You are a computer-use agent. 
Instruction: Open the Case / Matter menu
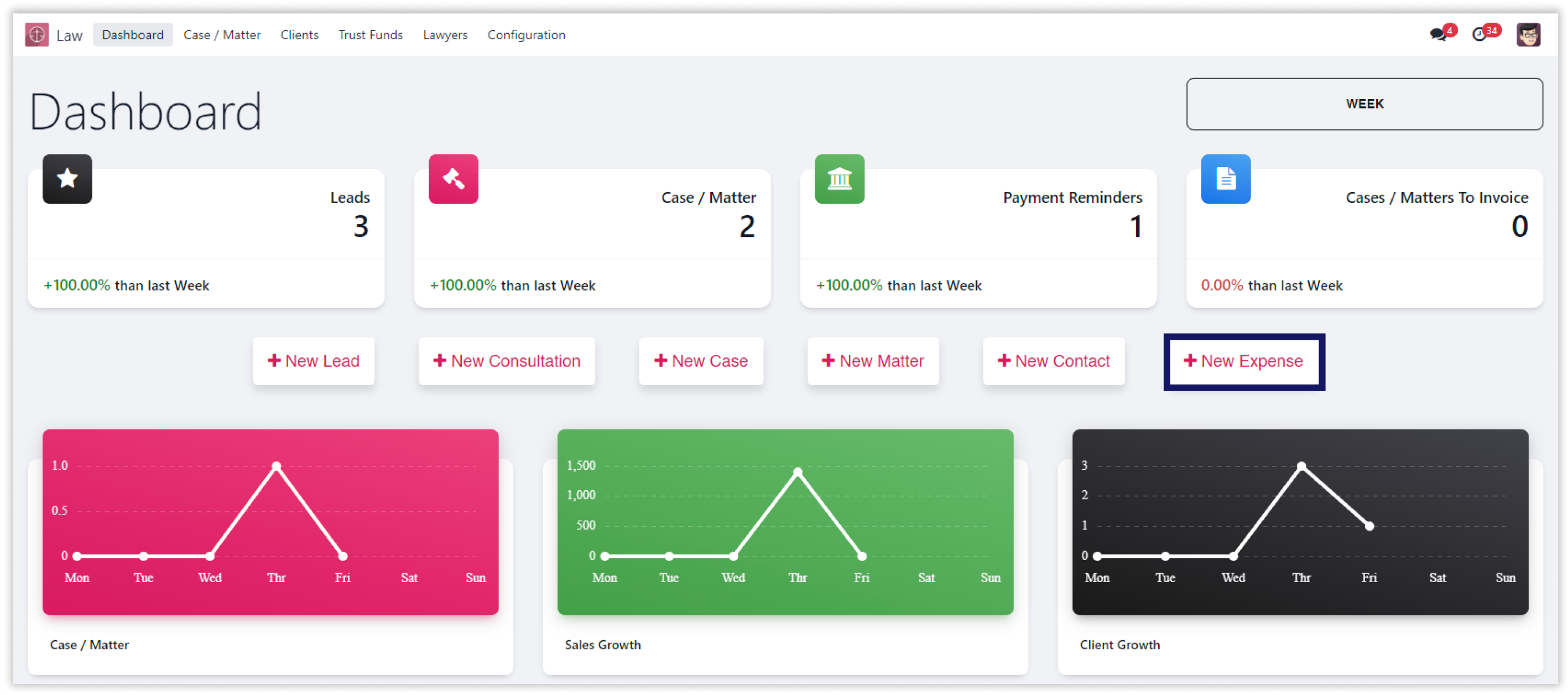(222, 35)
